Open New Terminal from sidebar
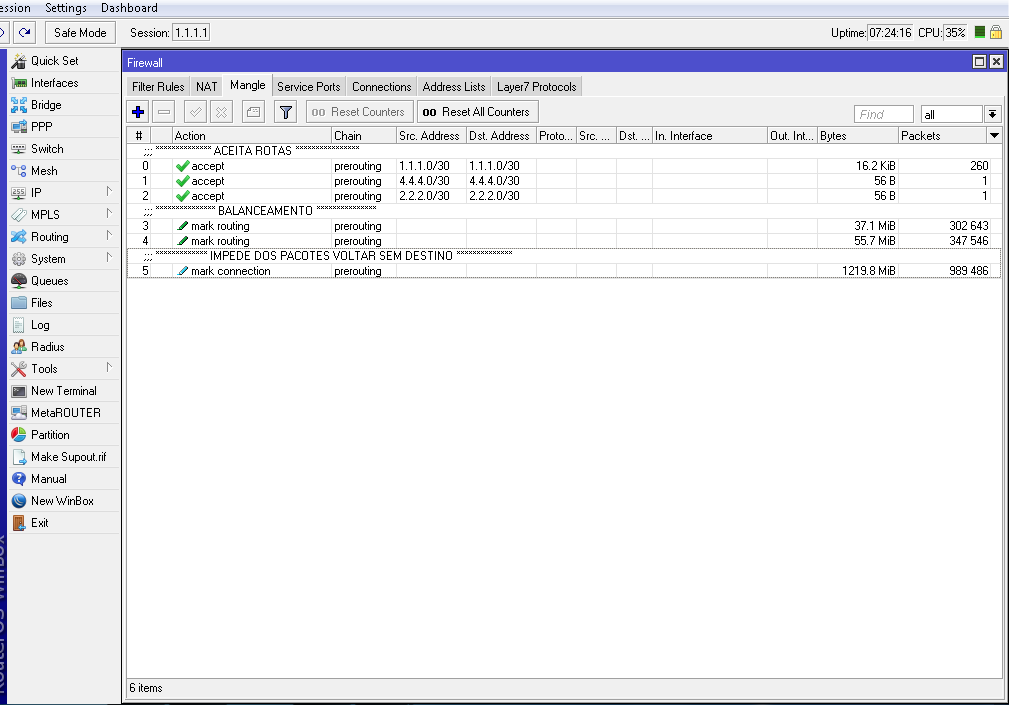 click(x=64, y=390)
